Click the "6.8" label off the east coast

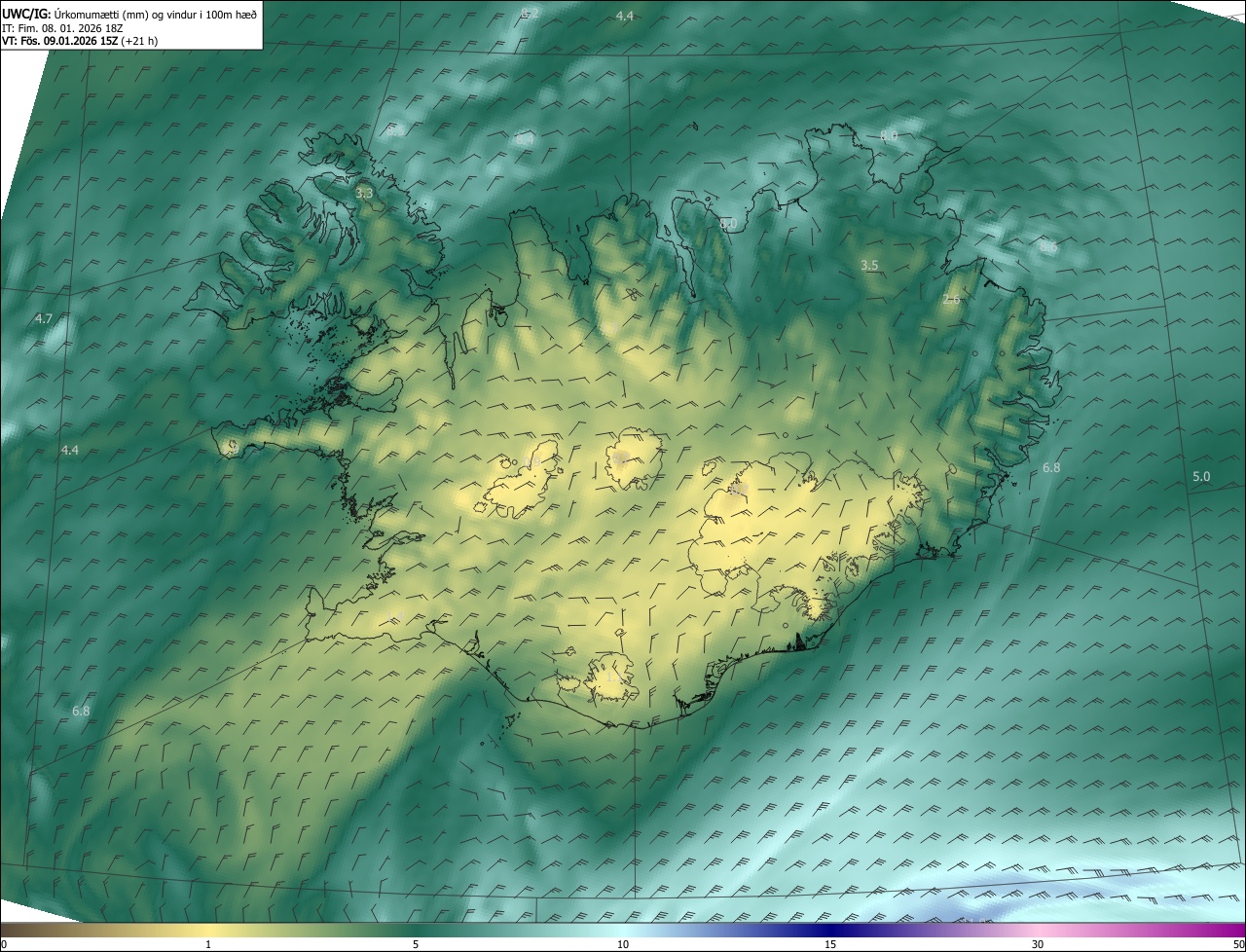click(x=1051, y=468)
